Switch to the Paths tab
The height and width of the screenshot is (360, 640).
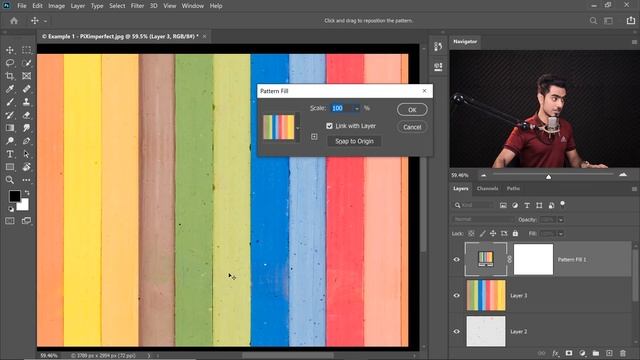(513, 189)
